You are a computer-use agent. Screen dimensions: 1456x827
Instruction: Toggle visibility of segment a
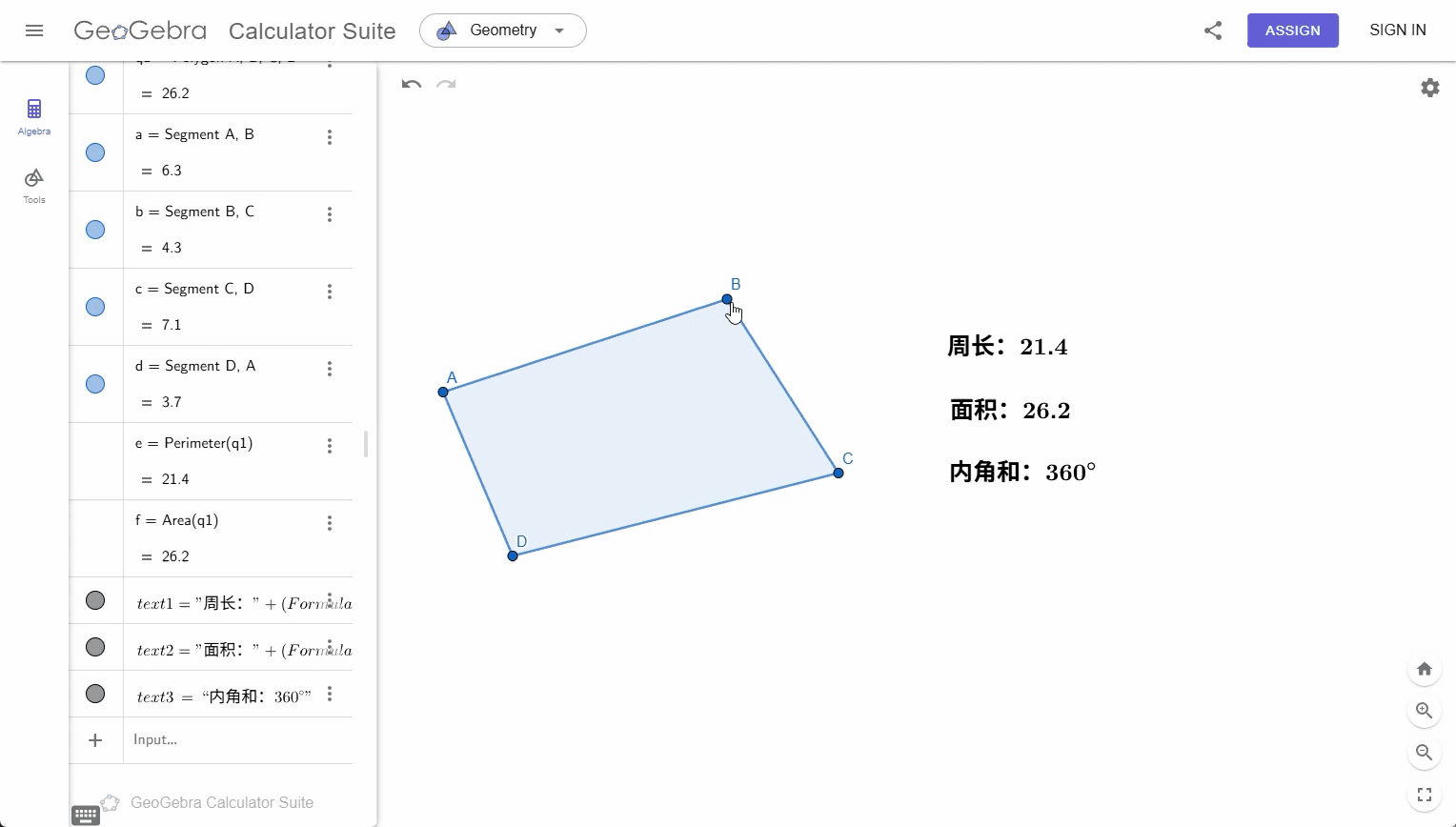tap(95, 151)
